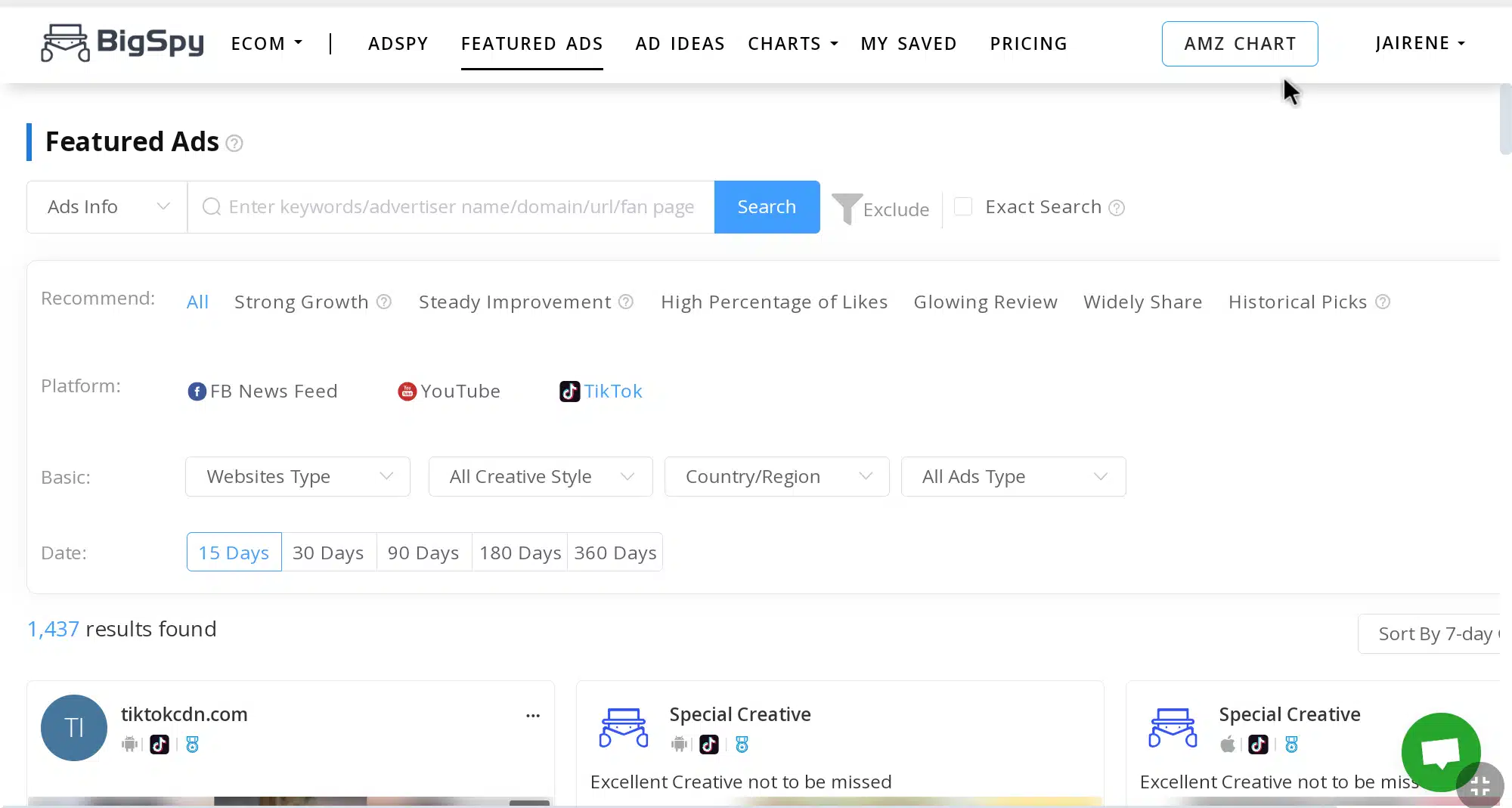The image size is (1512, 808).
Task: Open the CHARTS menu
Action: 792,44
